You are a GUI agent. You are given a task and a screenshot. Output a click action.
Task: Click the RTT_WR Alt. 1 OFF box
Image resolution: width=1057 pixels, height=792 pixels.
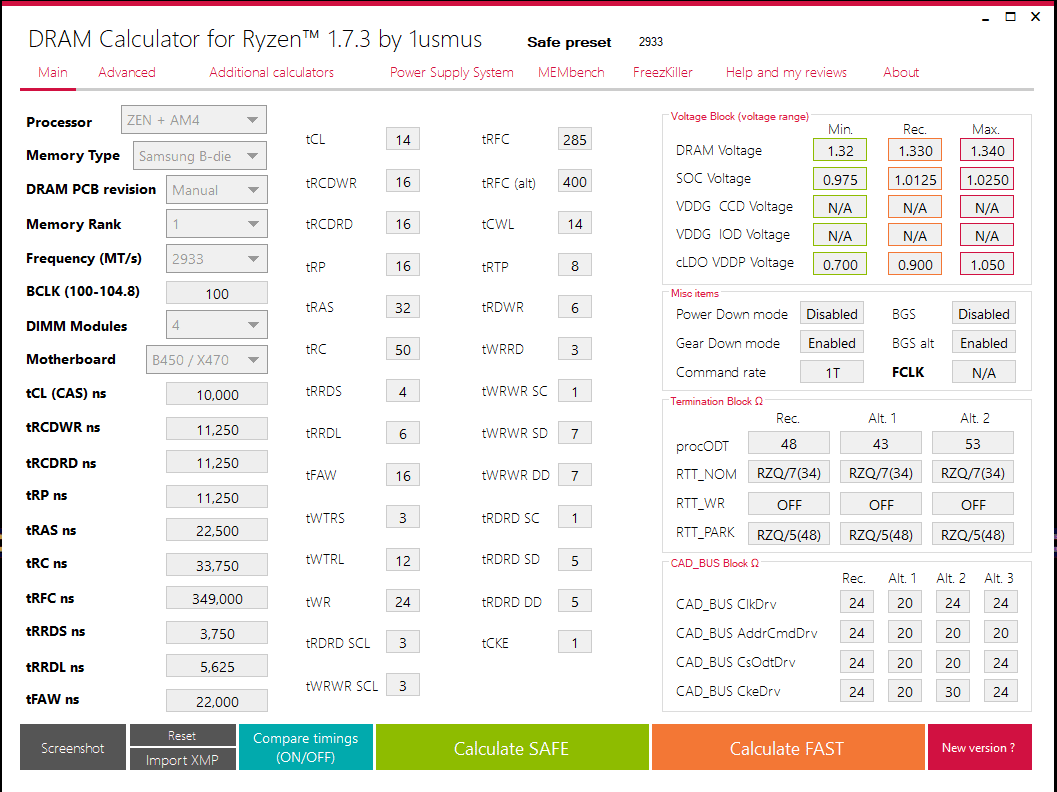(x=880, y=504)
